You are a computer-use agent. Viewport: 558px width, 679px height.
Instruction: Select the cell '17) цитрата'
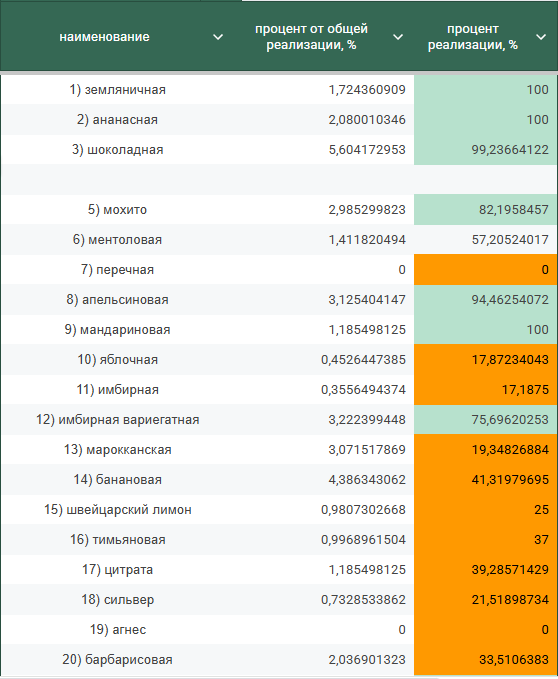(x=117, y=569)
